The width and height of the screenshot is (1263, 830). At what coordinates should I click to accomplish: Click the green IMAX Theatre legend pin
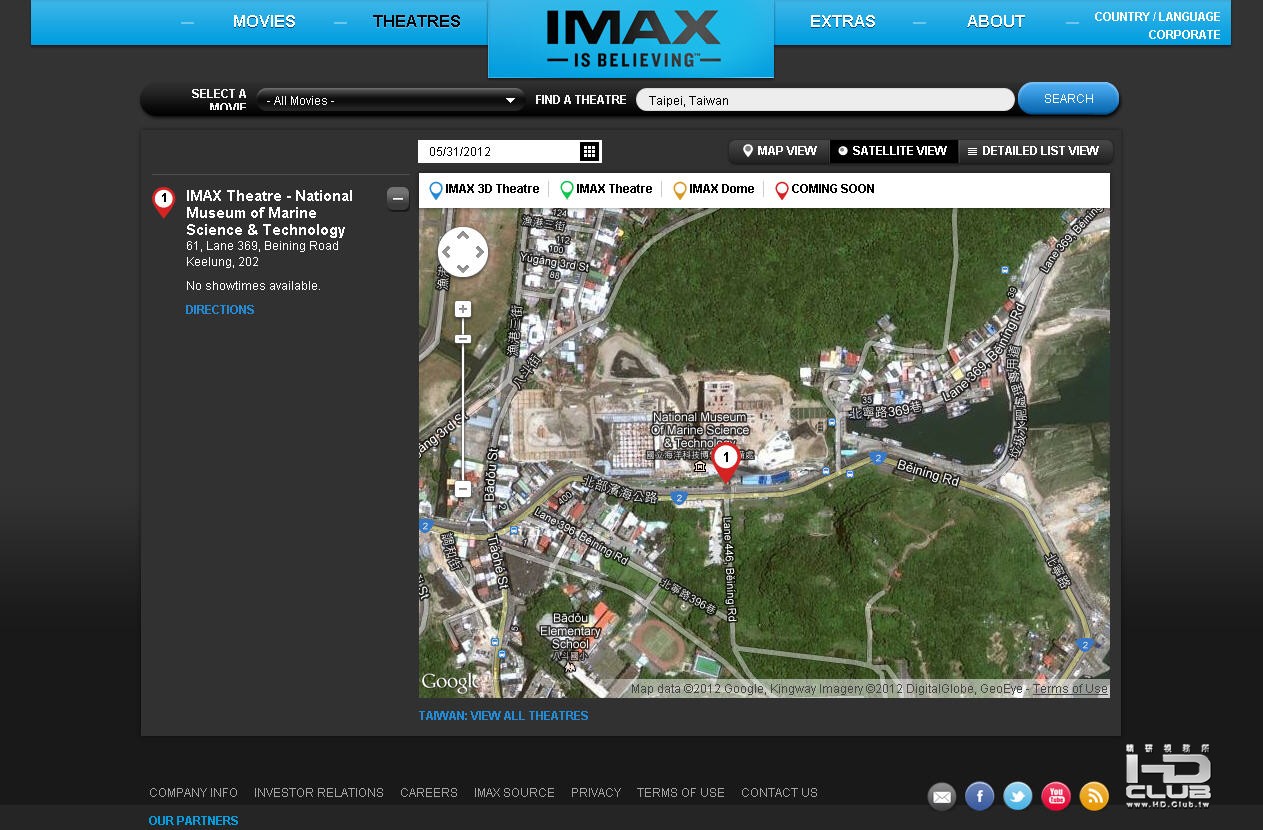[567, 190]
